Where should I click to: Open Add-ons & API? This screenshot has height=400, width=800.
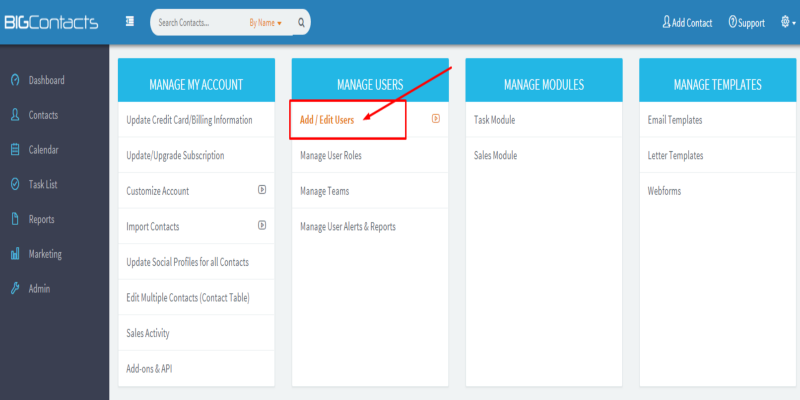pyautogui.click(x=149, y=369)
